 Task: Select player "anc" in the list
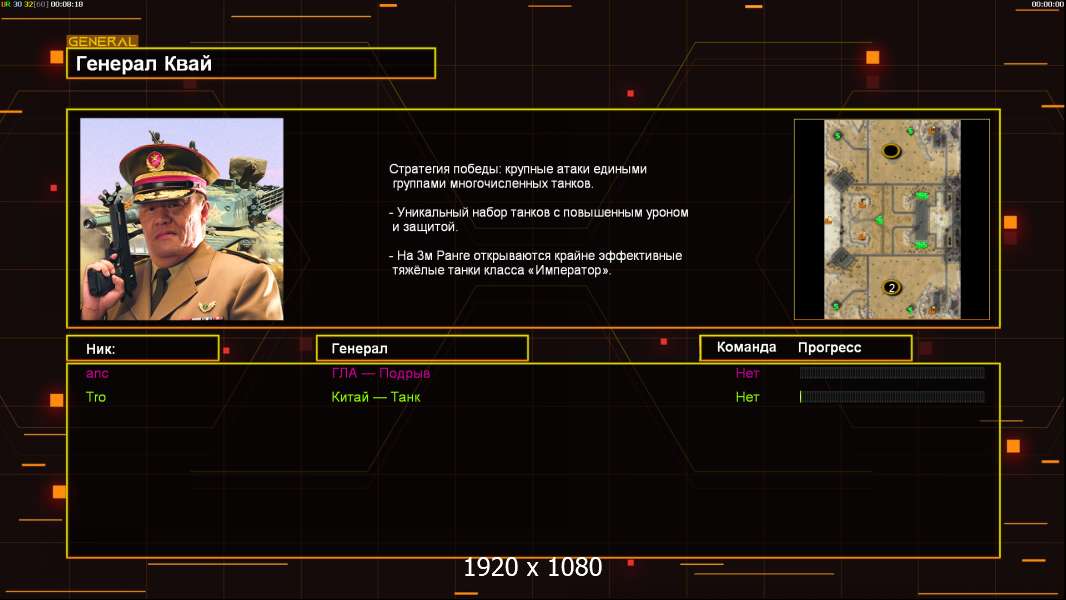click(x=96, y=373)
